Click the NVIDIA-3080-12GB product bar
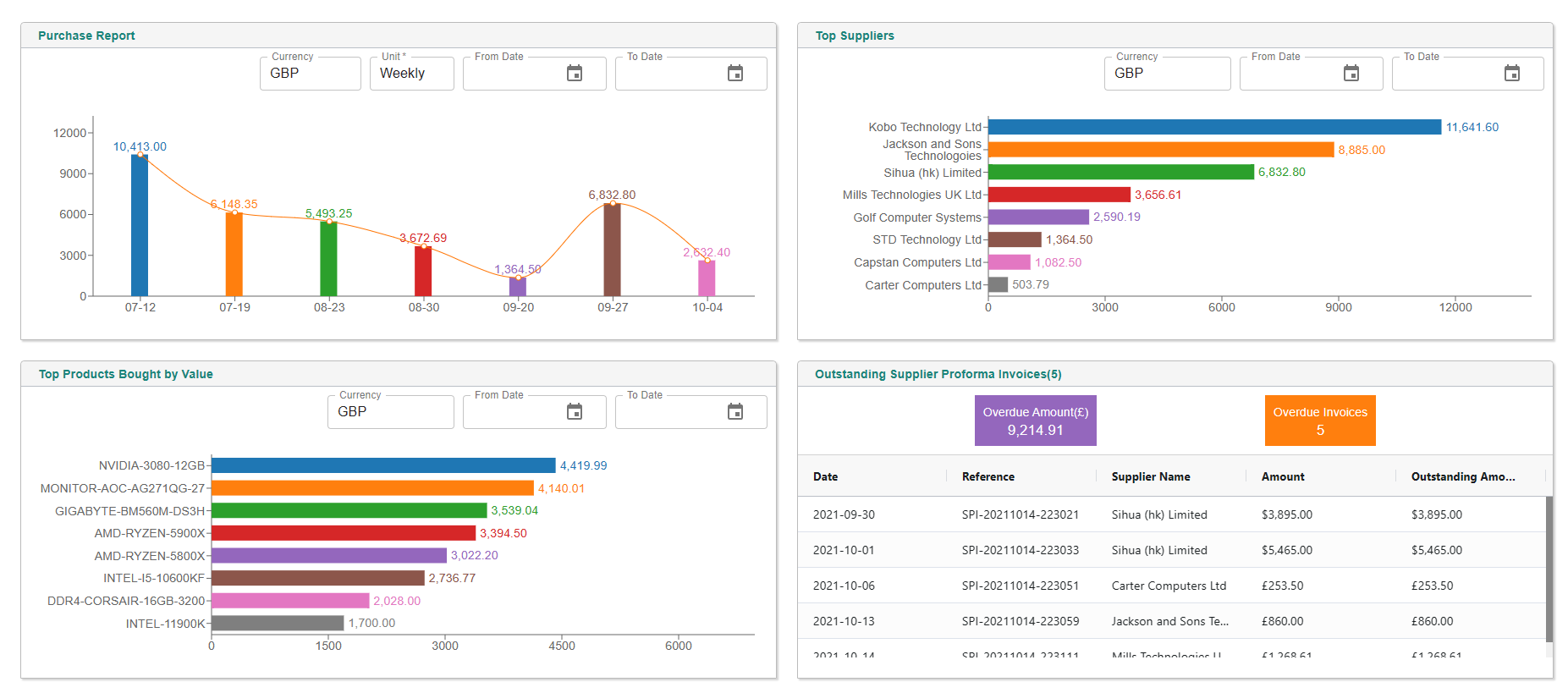 click(382, 465)
